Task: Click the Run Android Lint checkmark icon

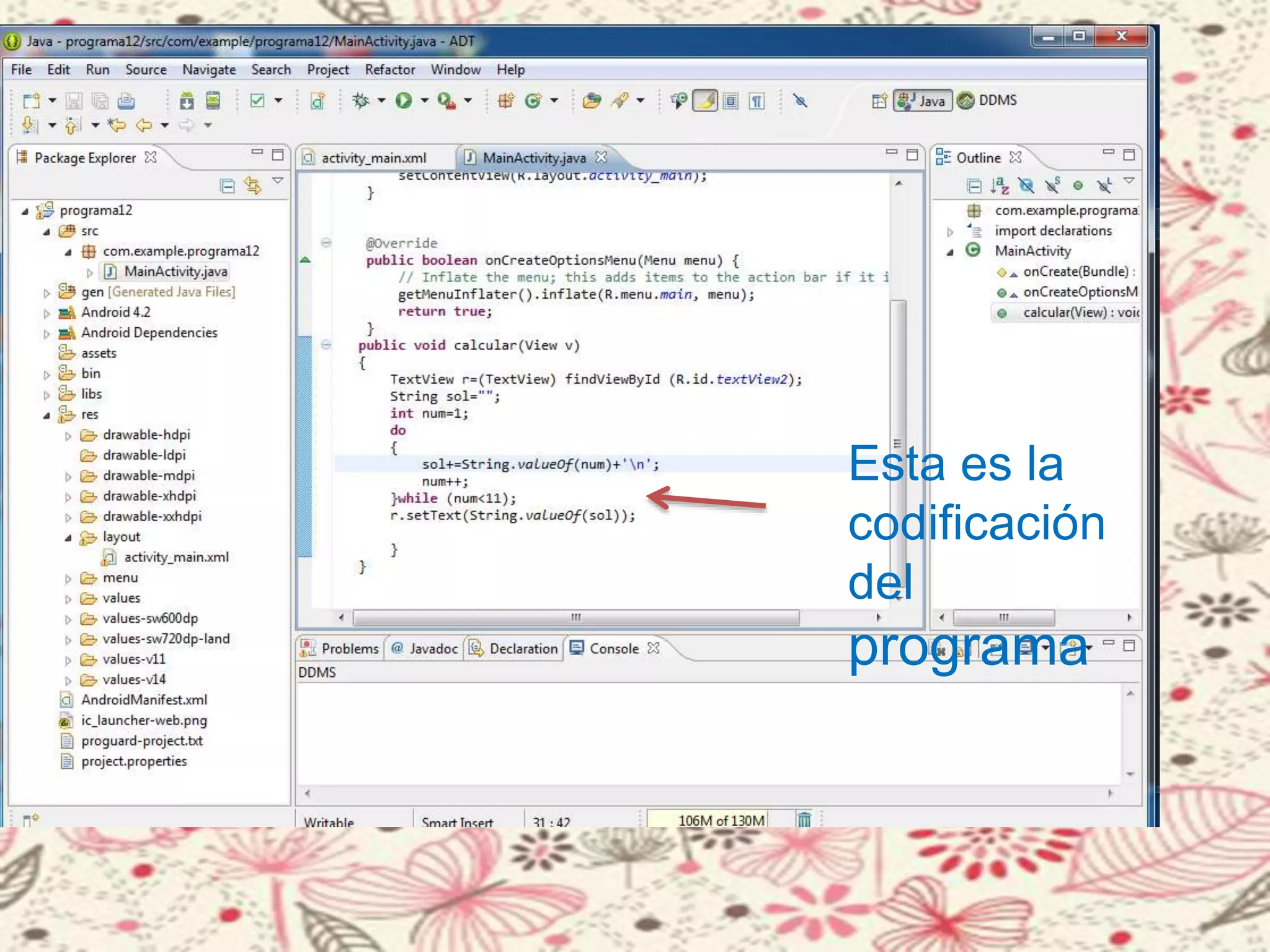Action: [257, 100]
